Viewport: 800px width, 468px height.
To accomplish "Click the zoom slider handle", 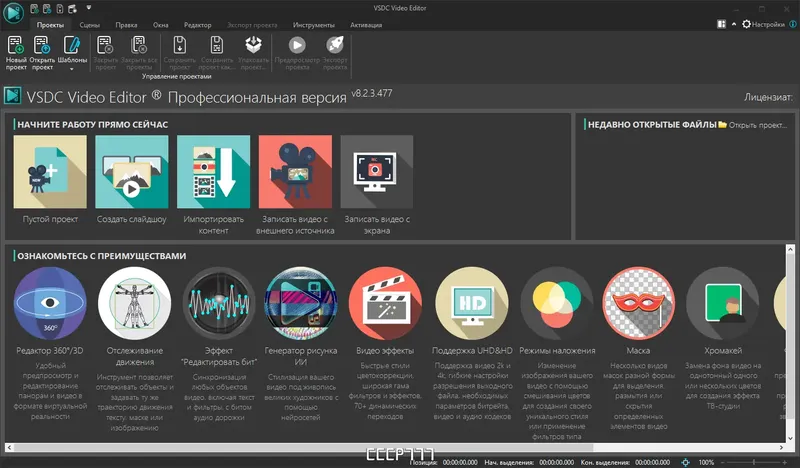I will click(754, 462).
